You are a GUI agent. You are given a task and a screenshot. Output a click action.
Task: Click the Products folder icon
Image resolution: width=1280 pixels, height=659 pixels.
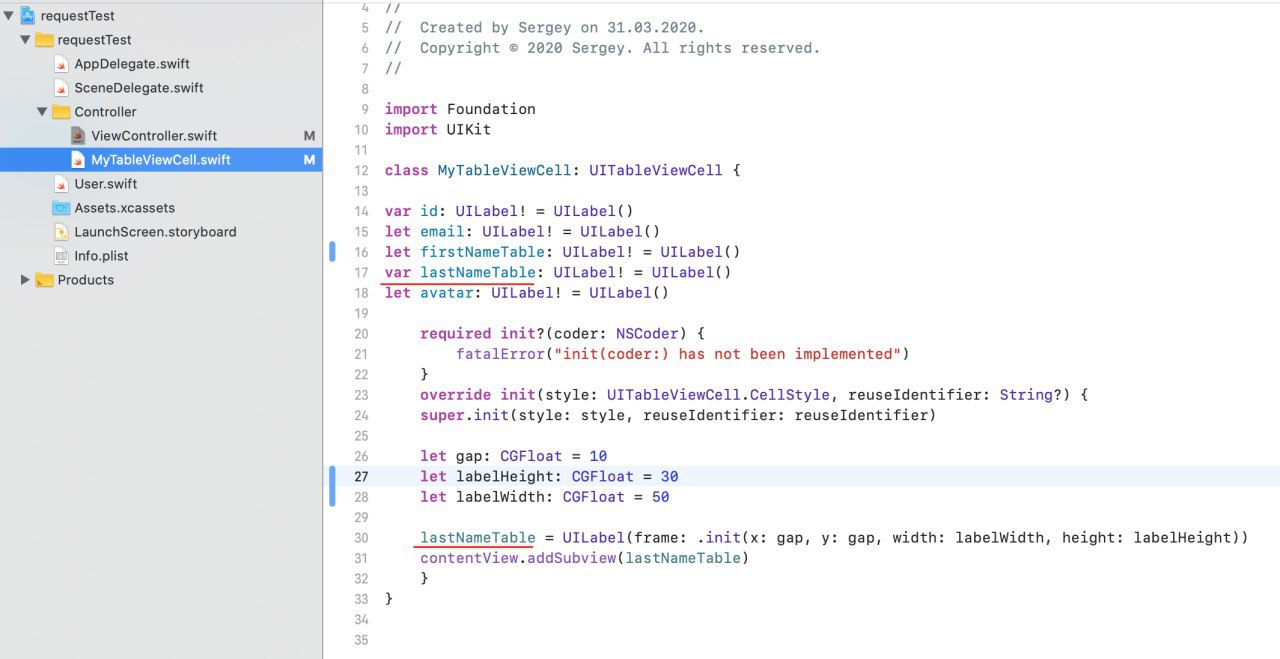[x=44, y=280]
